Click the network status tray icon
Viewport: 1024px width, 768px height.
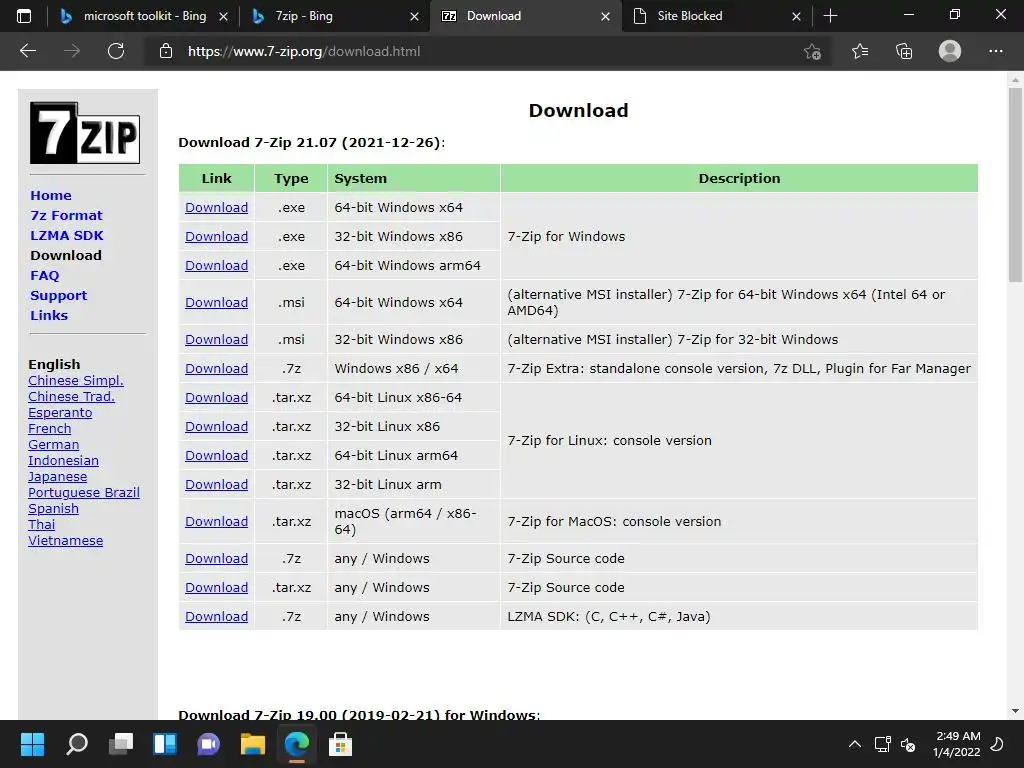pyautogui.click(x=882, y=744)
